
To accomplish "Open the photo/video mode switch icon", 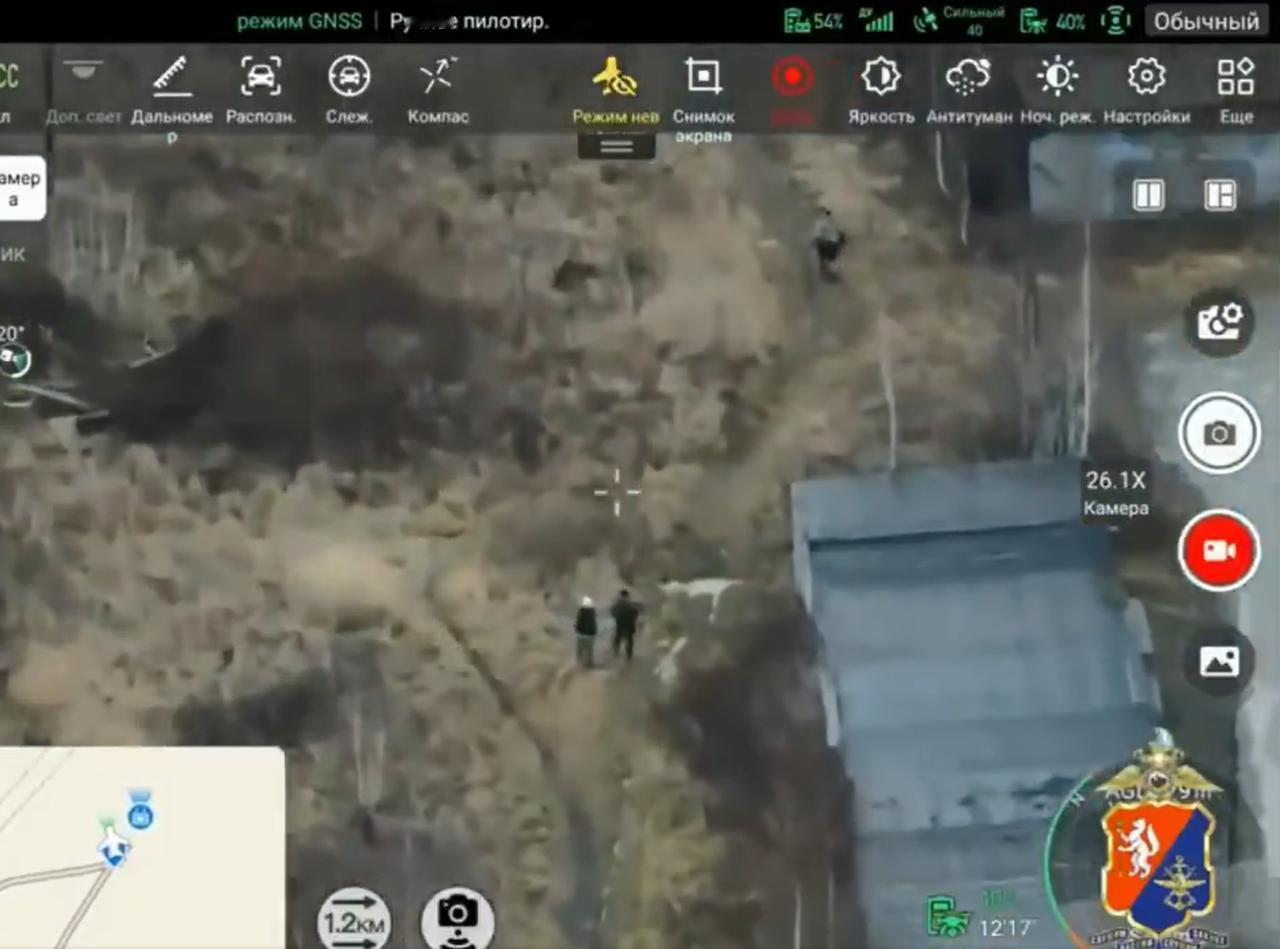I will pos(1220,322).
